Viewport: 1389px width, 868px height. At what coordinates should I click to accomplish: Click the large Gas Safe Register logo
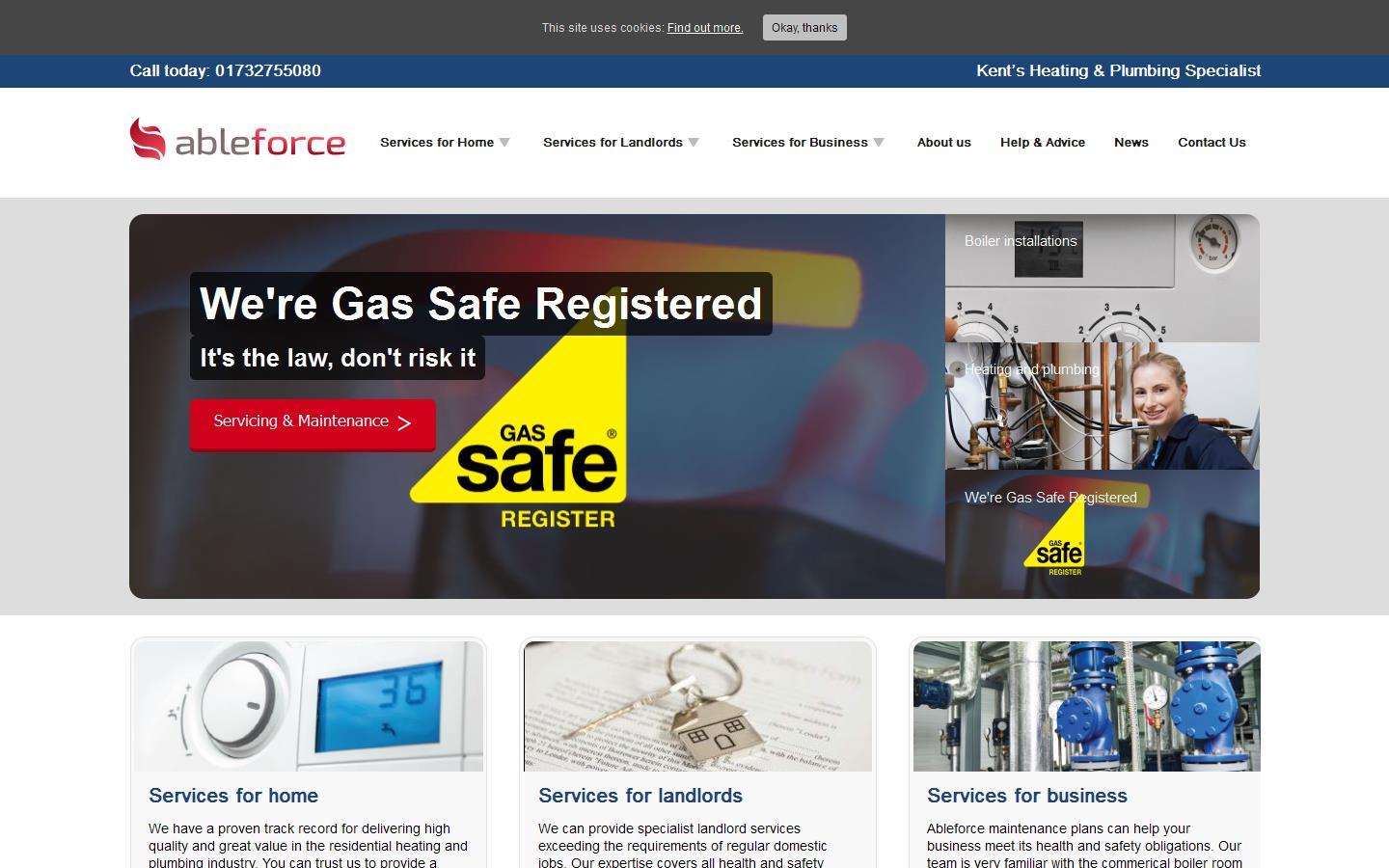point(518,420)
